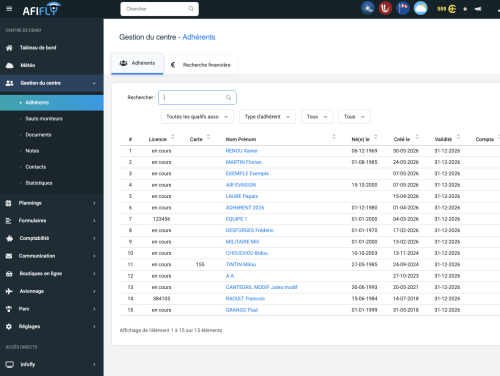Screen dimensions: 500x376
Task: Click the calendar icon beside Plannings
Action: pyautogui.click(x=9, y=203)
